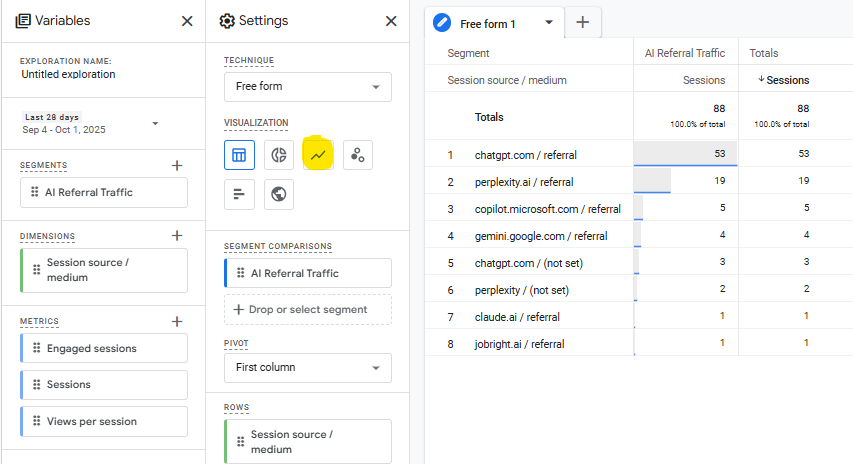Open the Free form 1 tab menu arrow

pyautogui.click(x=548, y=23)
